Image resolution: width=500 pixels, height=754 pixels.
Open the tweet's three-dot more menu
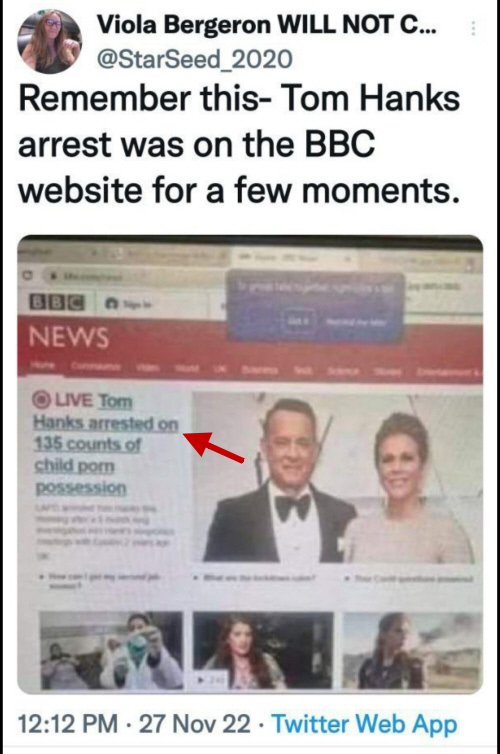coord(474,28)
